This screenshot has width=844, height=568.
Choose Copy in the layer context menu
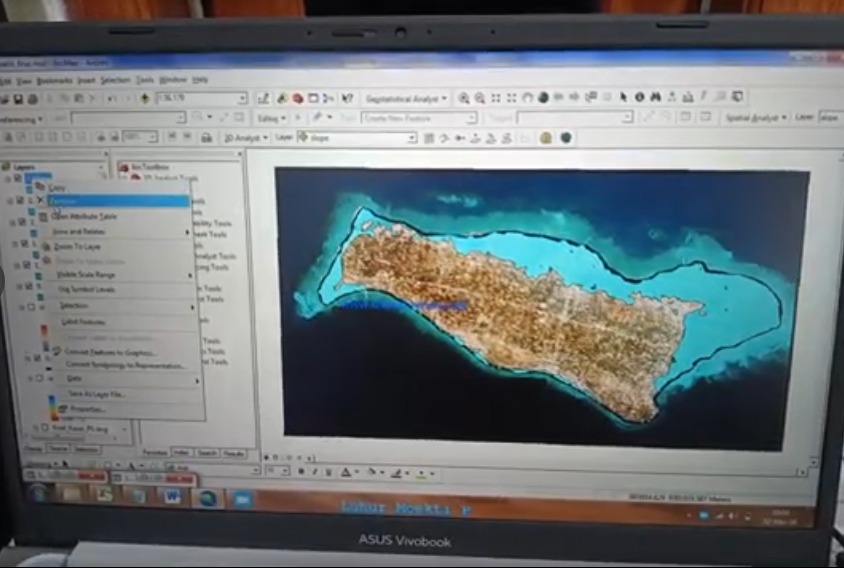(x=57, y=187)
